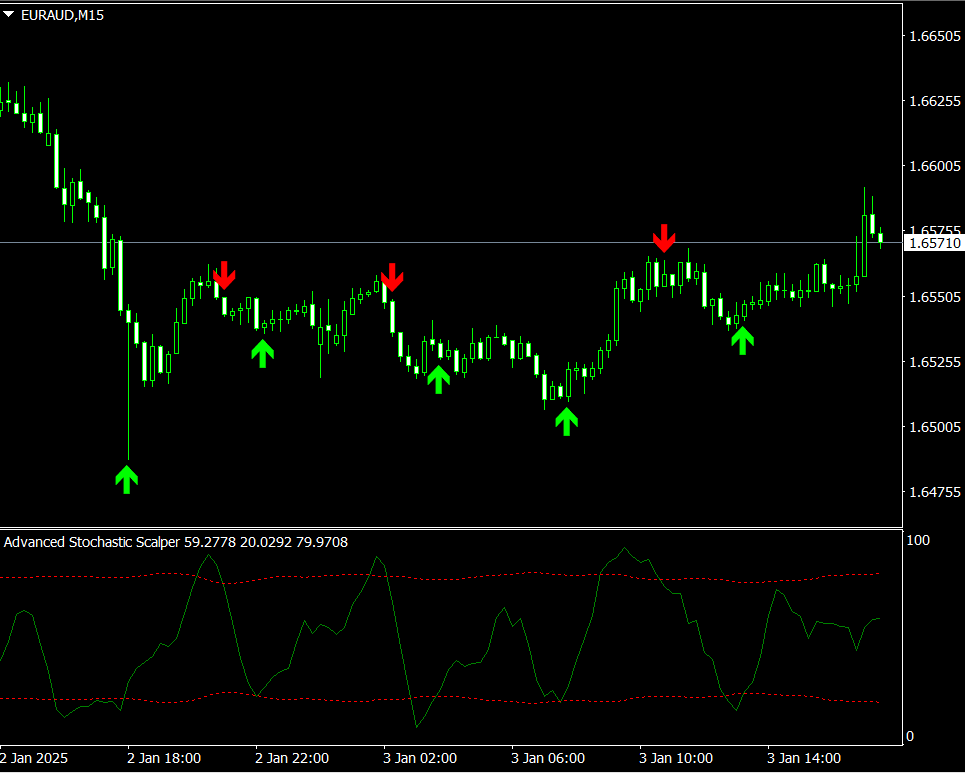
Task: Click the red sell arrow near 3 Jan 10:00
Action: [664, 238]
